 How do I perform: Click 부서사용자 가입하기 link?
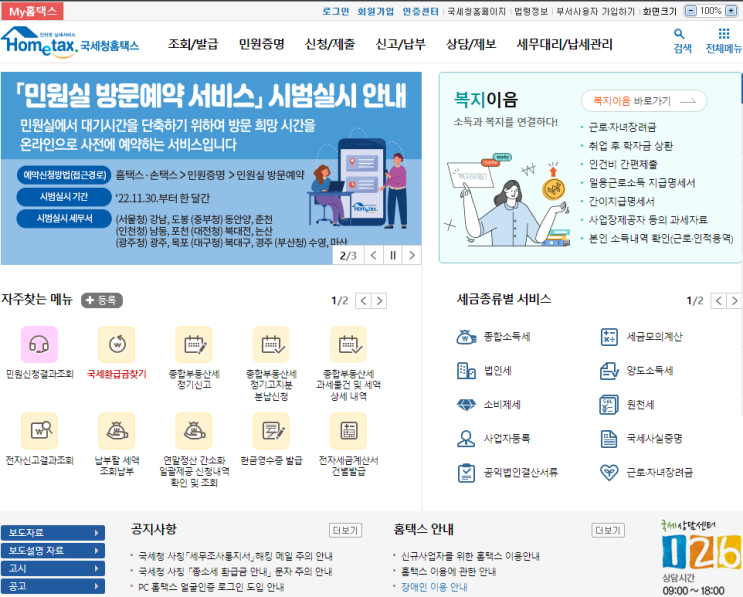coord(595,11)
